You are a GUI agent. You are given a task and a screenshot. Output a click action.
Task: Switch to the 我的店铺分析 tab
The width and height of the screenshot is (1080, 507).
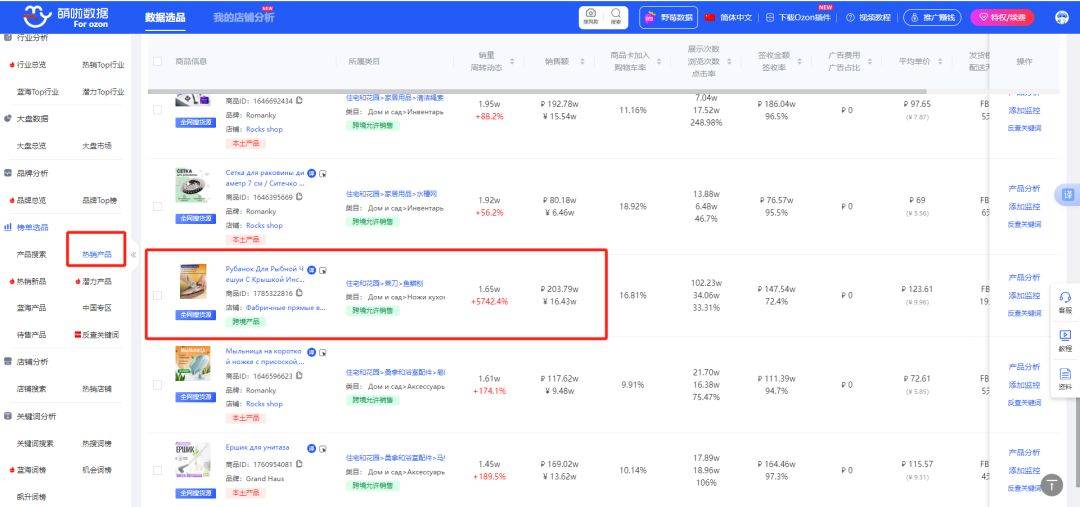[243, 17]
